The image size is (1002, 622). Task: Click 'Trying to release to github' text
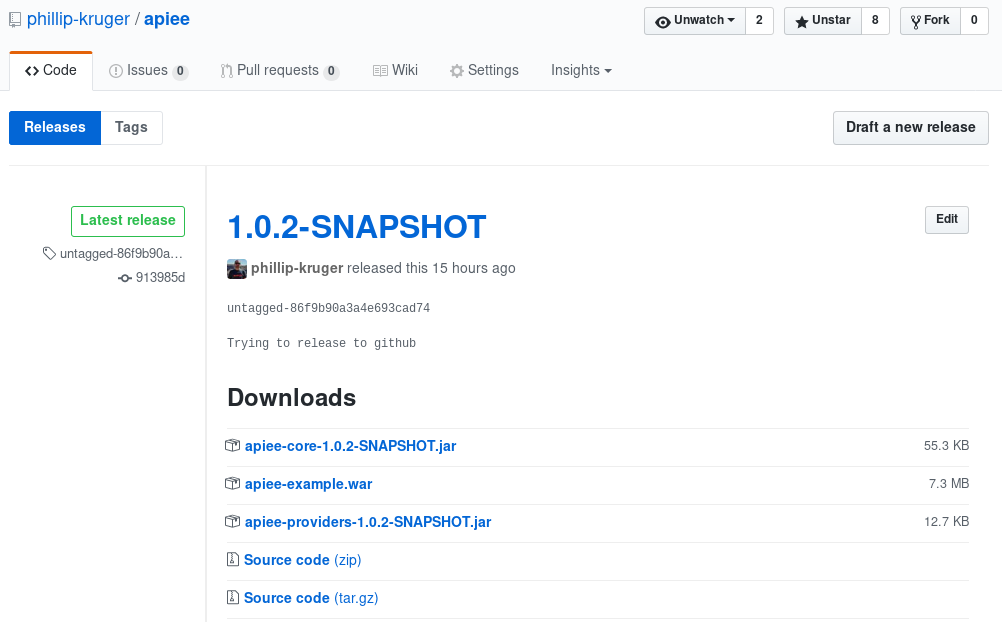321,343
